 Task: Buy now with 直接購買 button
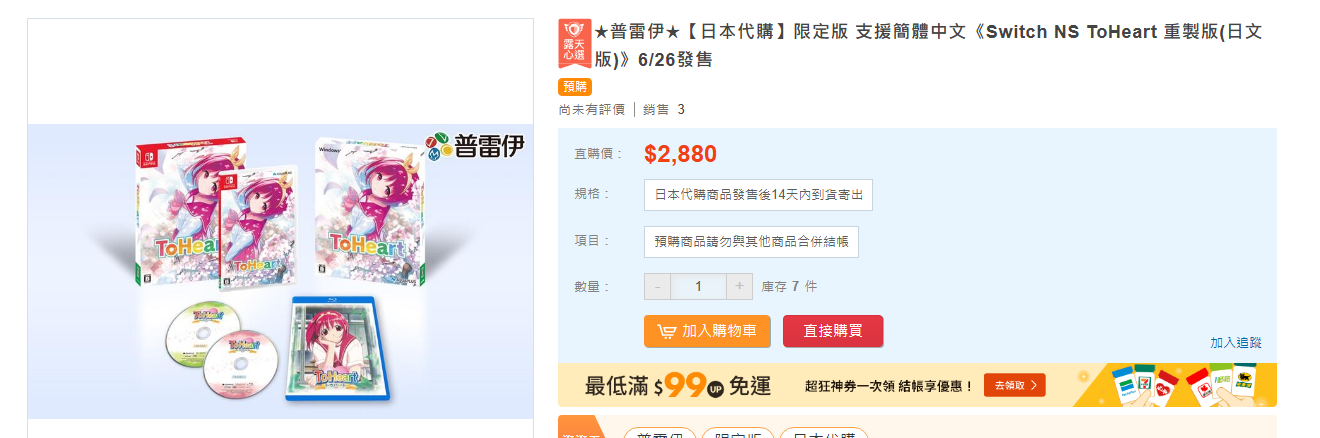[x=833, y=331]
